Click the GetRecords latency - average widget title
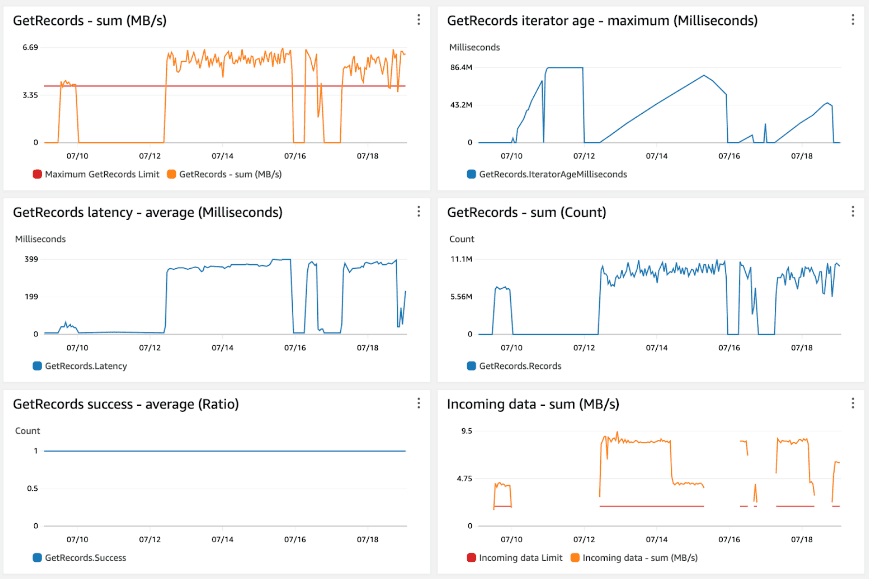869x579 pixels. point(147,212)
